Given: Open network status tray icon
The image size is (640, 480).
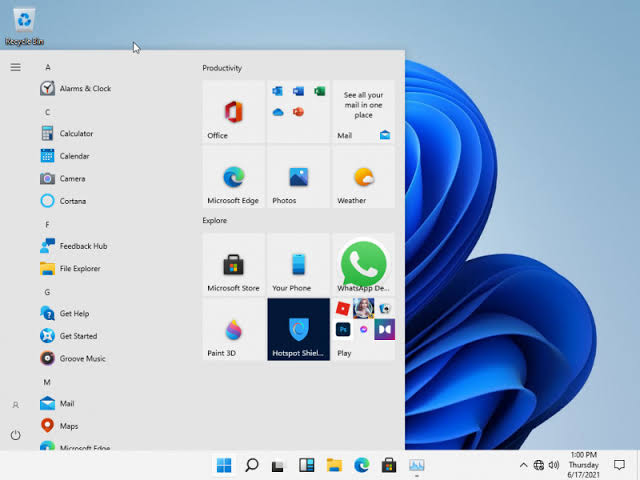Looking at the screenshot, I should click(539, 465).
